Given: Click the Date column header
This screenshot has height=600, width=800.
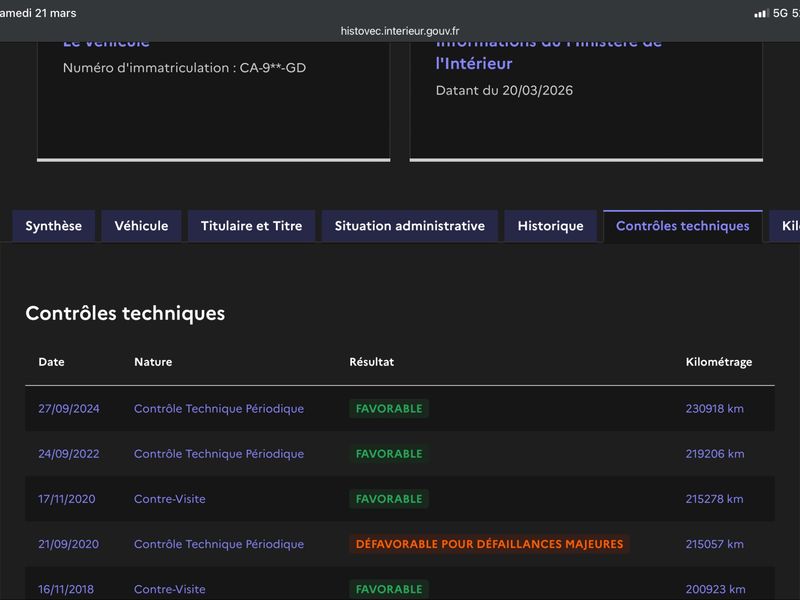Looking at the screenshot, I should point(51,362).
